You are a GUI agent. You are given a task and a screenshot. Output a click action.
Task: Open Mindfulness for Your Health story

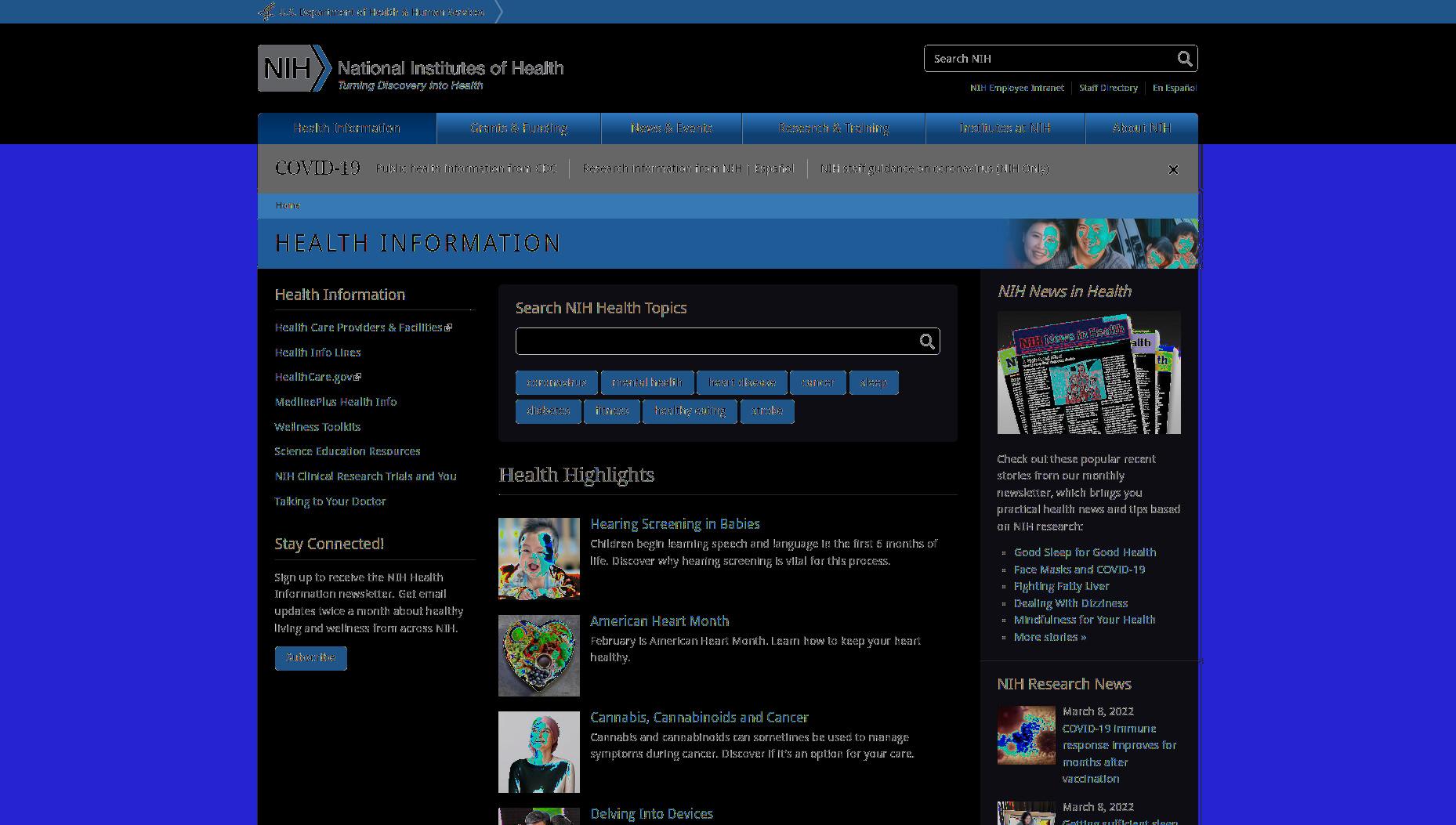1085,620
